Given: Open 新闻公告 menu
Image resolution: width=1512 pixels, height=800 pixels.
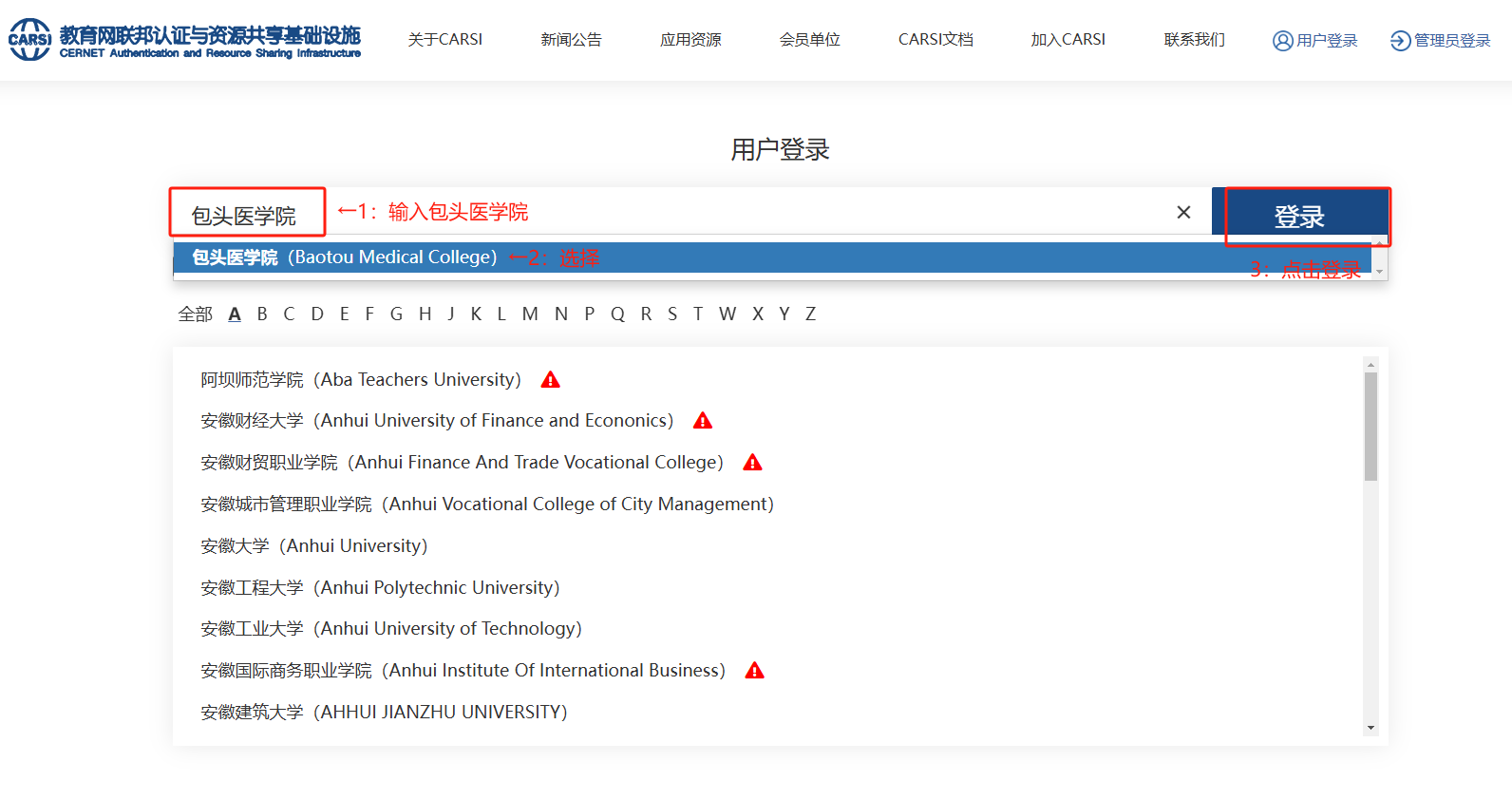Looking at the screenshot, I should point(572,40).
